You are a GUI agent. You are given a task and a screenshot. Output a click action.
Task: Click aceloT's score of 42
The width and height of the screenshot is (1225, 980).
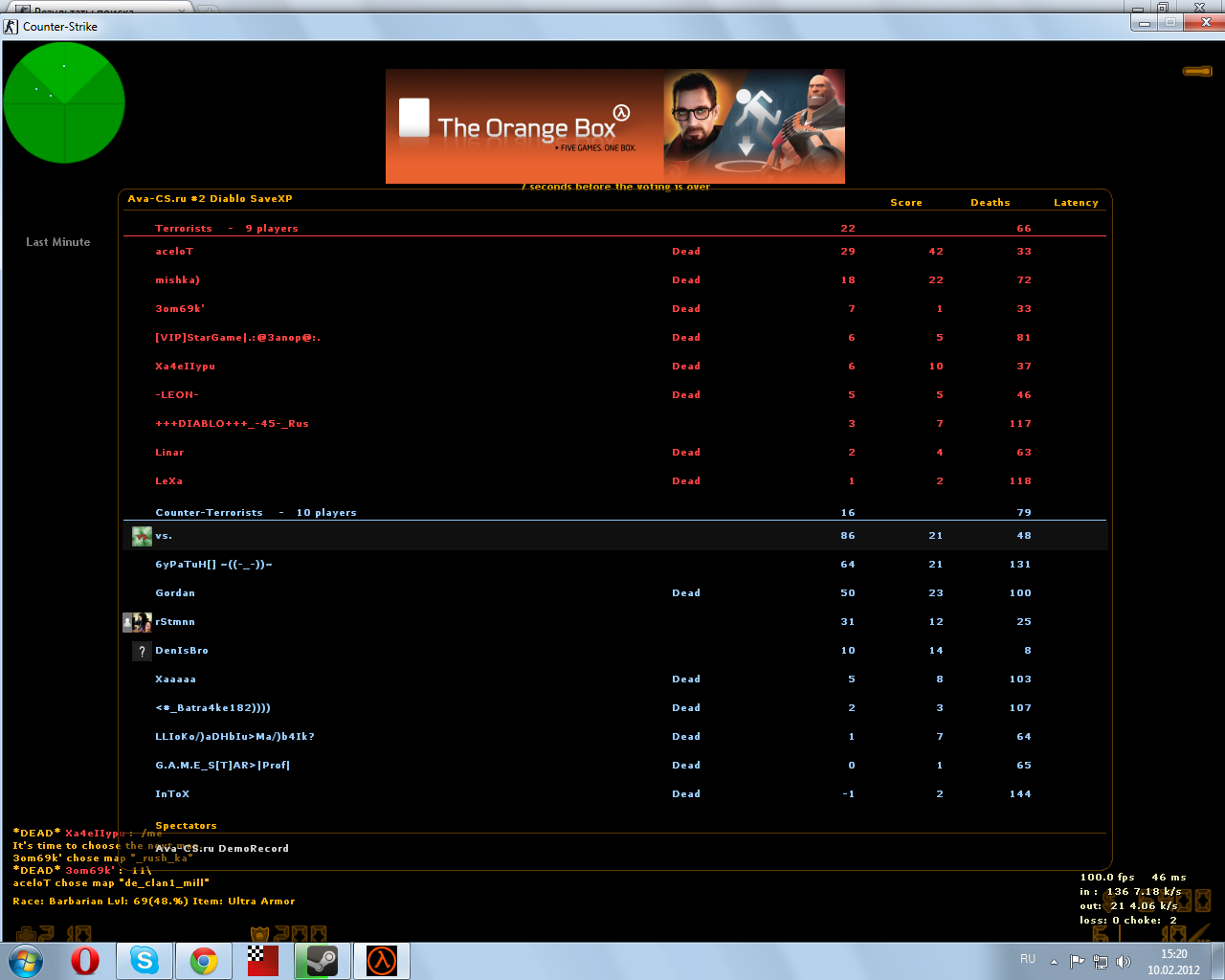[936, 252]
